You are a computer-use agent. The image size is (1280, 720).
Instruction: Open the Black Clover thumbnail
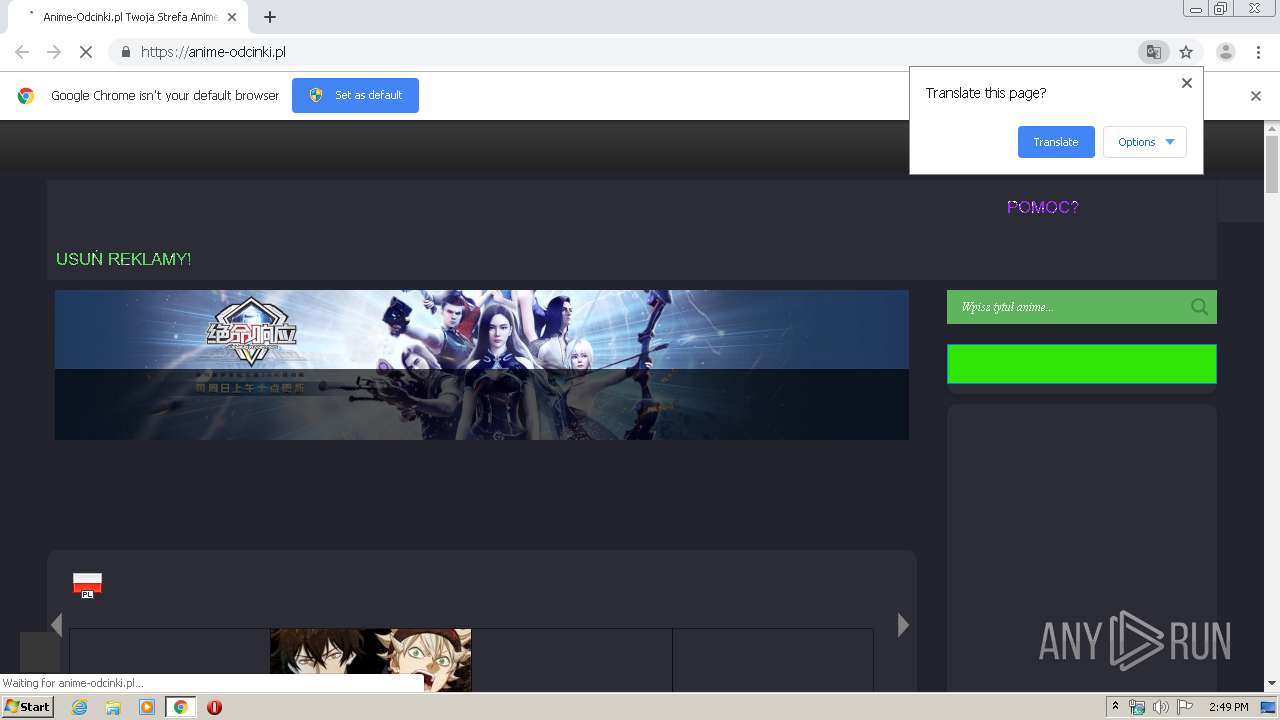(370, 660)
